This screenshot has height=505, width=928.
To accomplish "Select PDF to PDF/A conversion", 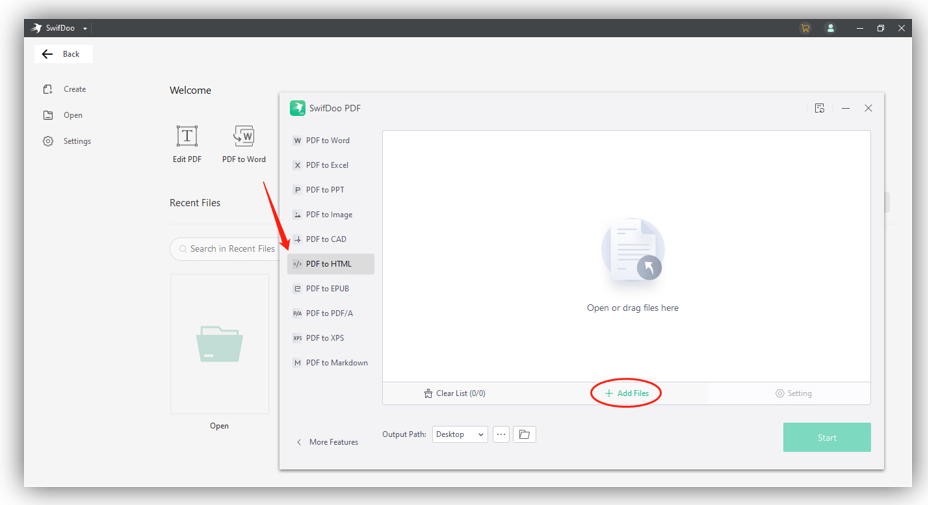I will [x=330, y=313].
